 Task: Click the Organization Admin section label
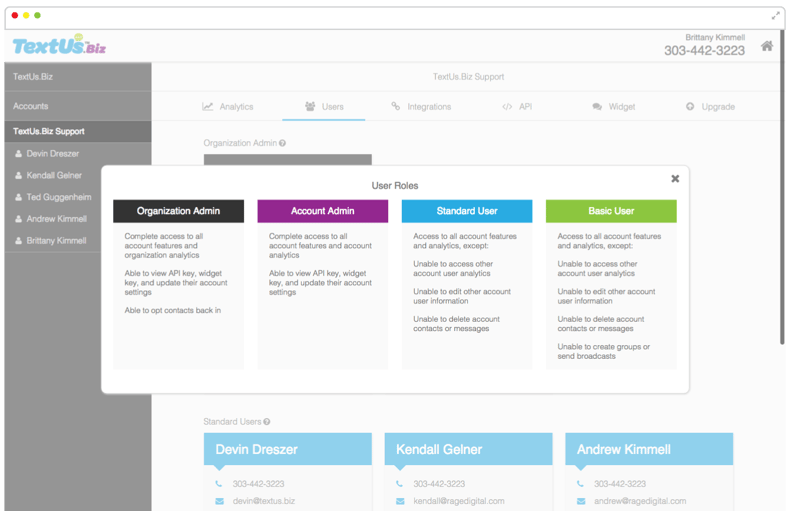tap(240, 143)
